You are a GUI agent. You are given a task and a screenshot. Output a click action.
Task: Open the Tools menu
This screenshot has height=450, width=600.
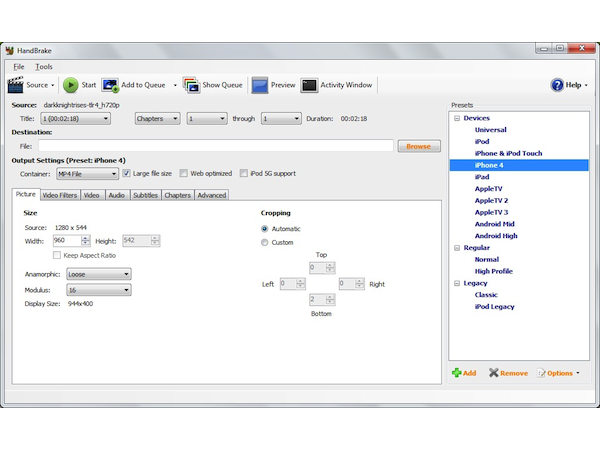[x=44, y=67]
